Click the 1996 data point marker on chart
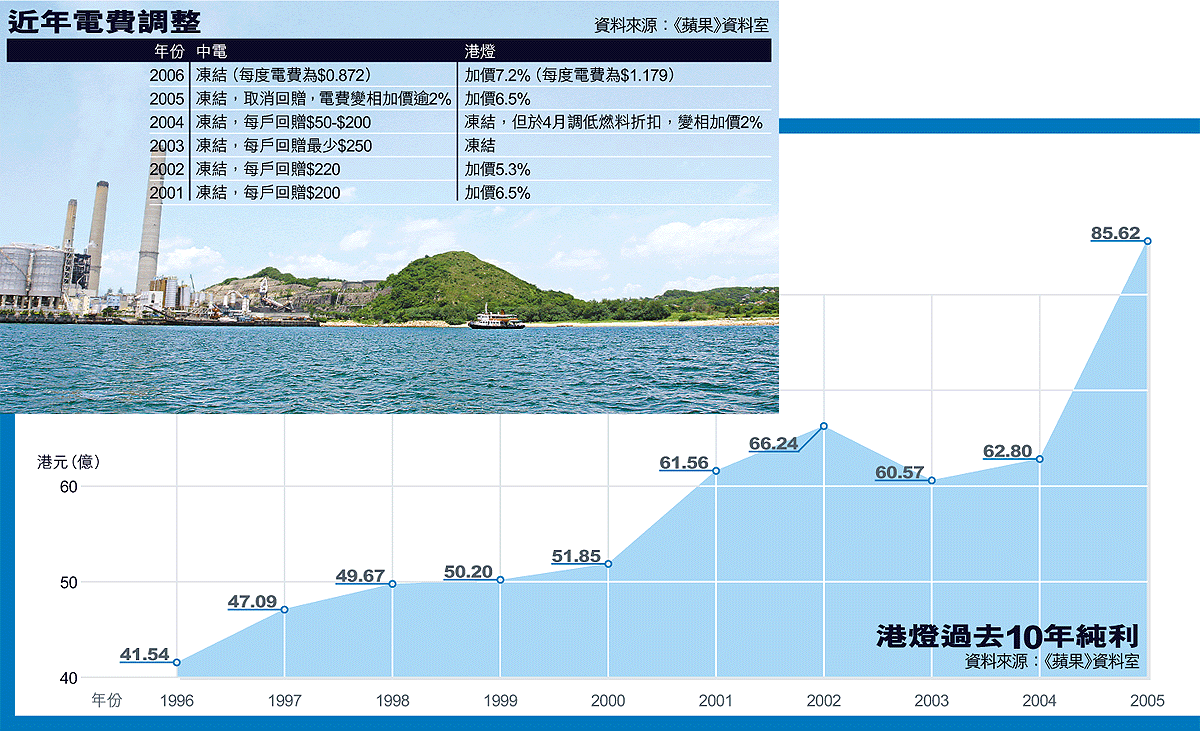The image size is (1200, 732). tap(177, 662)
